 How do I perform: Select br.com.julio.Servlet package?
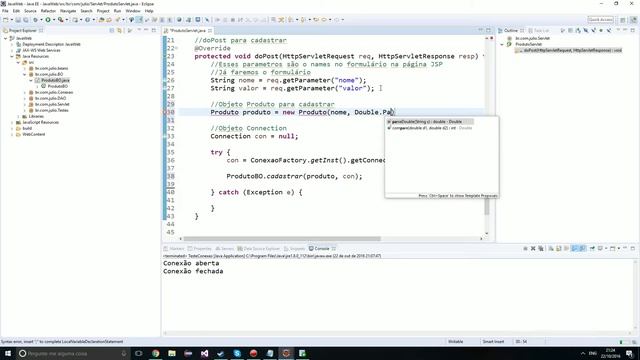[49, 104]
